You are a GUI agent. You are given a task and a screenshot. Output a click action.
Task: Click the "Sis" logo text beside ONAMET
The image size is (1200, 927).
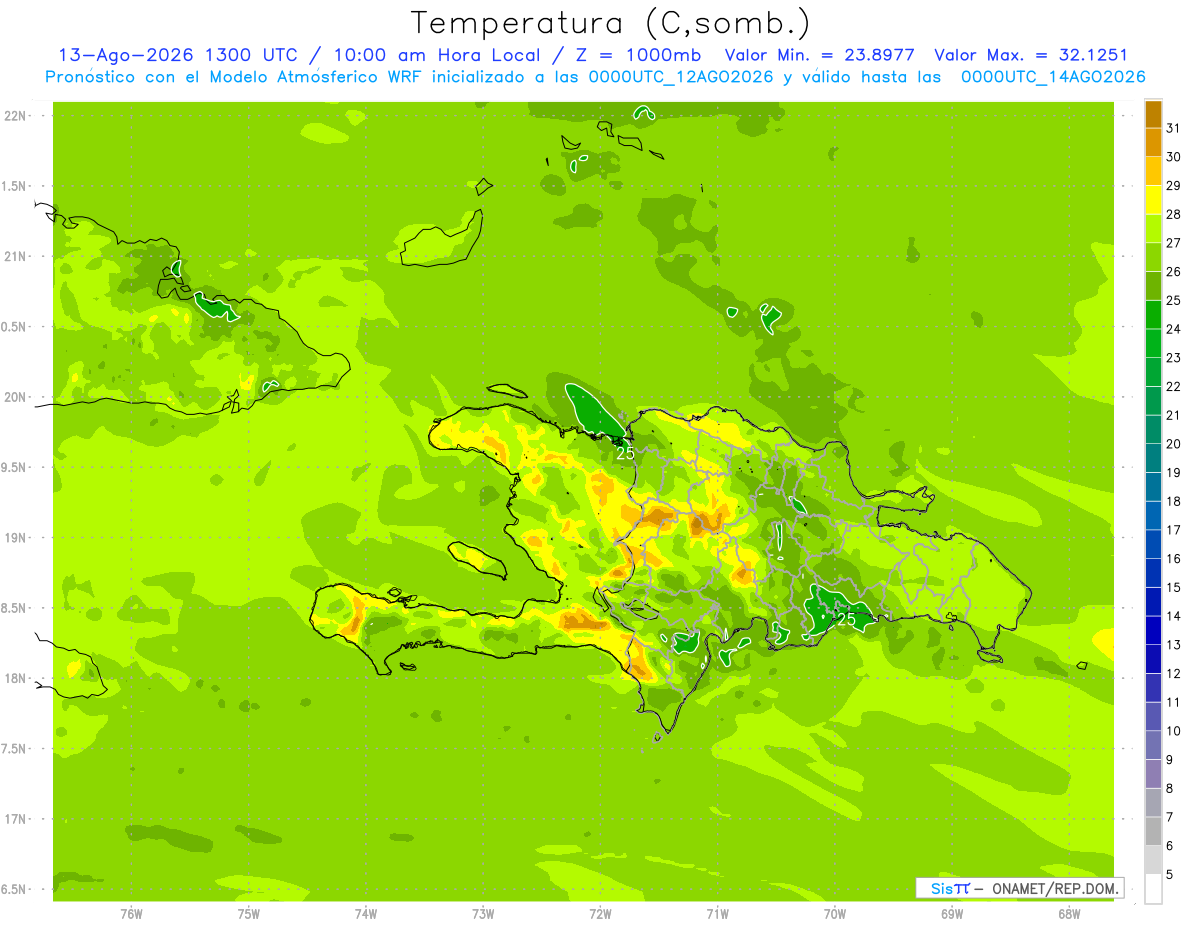click(x=942, y=888)
